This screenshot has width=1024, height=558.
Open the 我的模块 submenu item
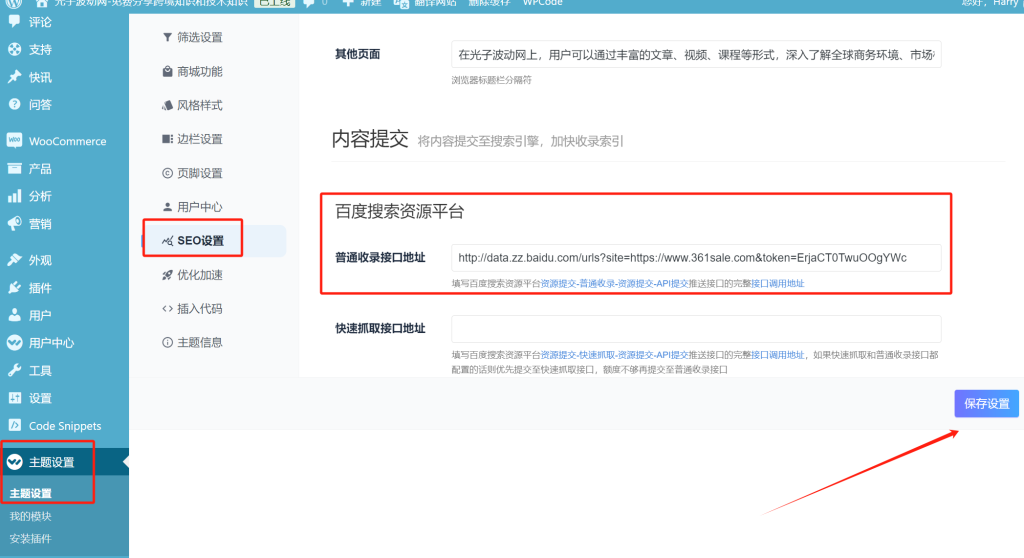[31, 516]
